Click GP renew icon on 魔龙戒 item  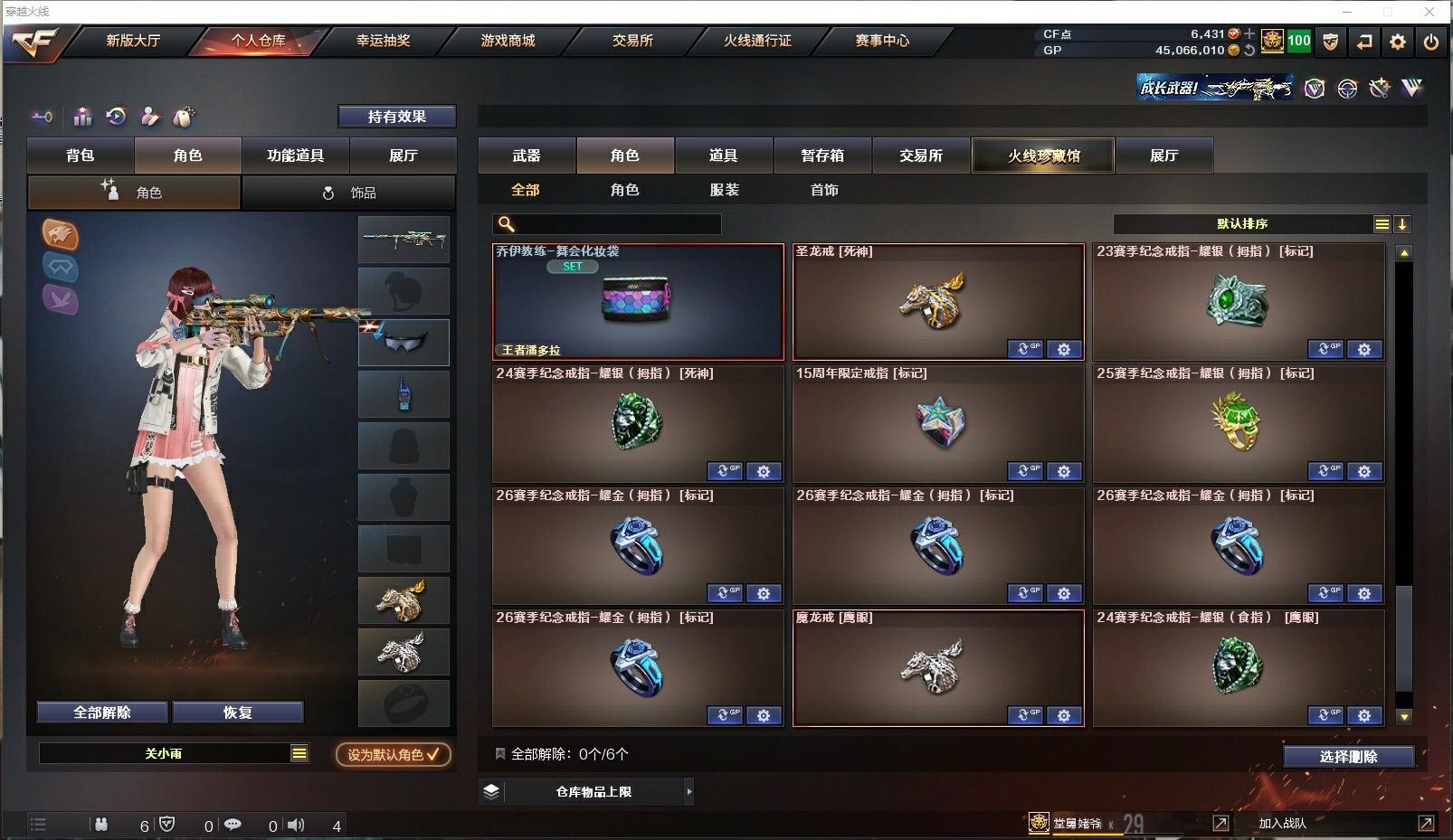(1025, 716)
